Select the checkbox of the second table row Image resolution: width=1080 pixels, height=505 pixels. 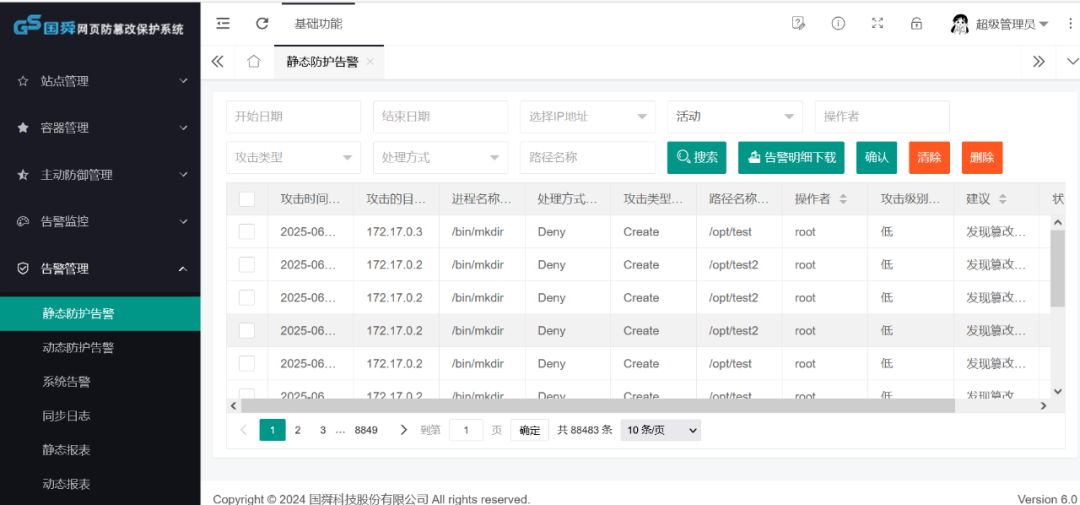[247, 265]
